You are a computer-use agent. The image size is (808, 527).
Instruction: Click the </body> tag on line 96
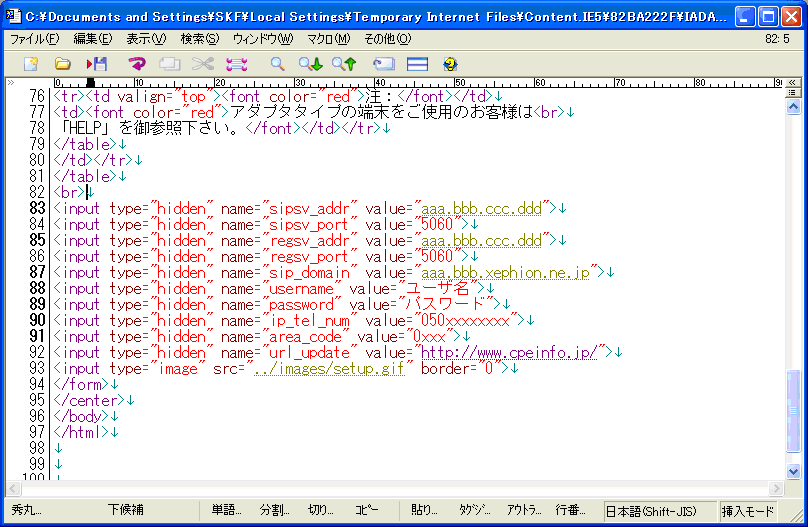click(81, 416)
